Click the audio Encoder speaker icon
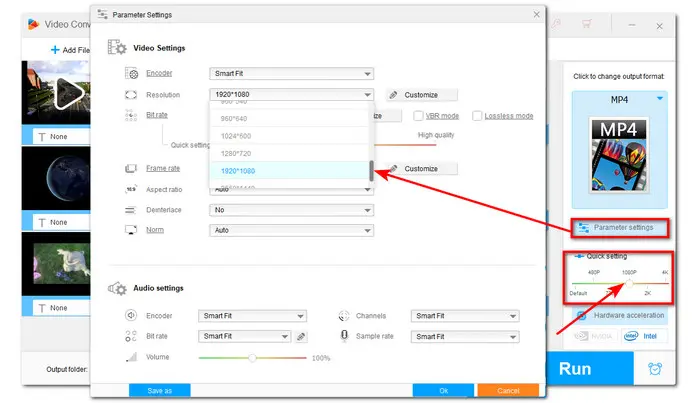The height and width of the screenshot is (403, 700). (131, 316)
